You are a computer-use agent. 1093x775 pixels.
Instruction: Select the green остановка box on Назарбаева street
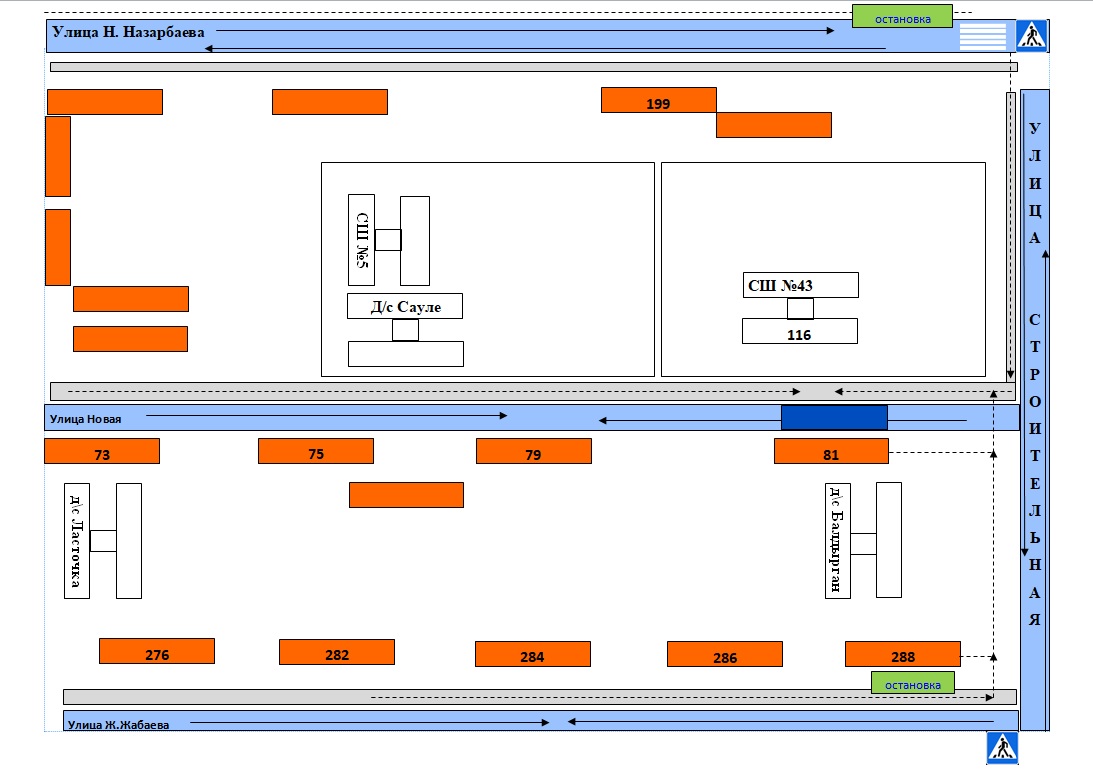click(902, 17)
